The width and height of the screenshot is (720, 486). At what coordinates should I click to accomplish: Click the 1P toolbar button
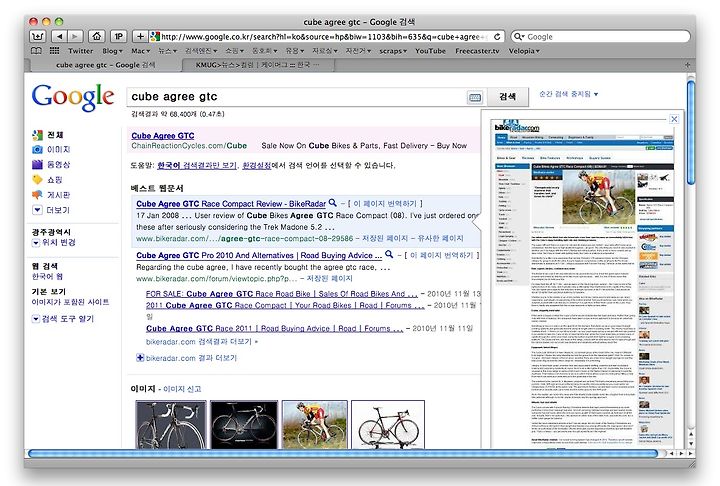click(x=118, y=36)
